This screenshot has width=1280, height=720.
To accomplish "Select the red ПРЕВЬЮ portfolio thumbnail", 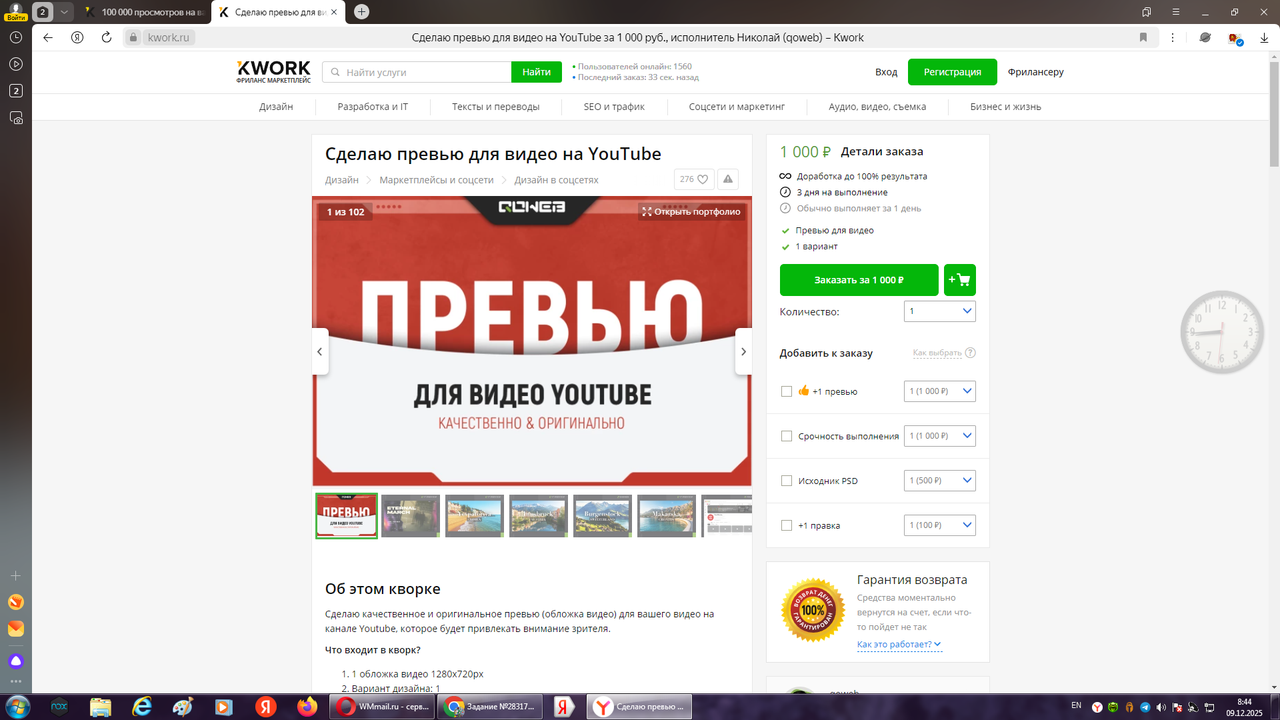I will (346, 516).
